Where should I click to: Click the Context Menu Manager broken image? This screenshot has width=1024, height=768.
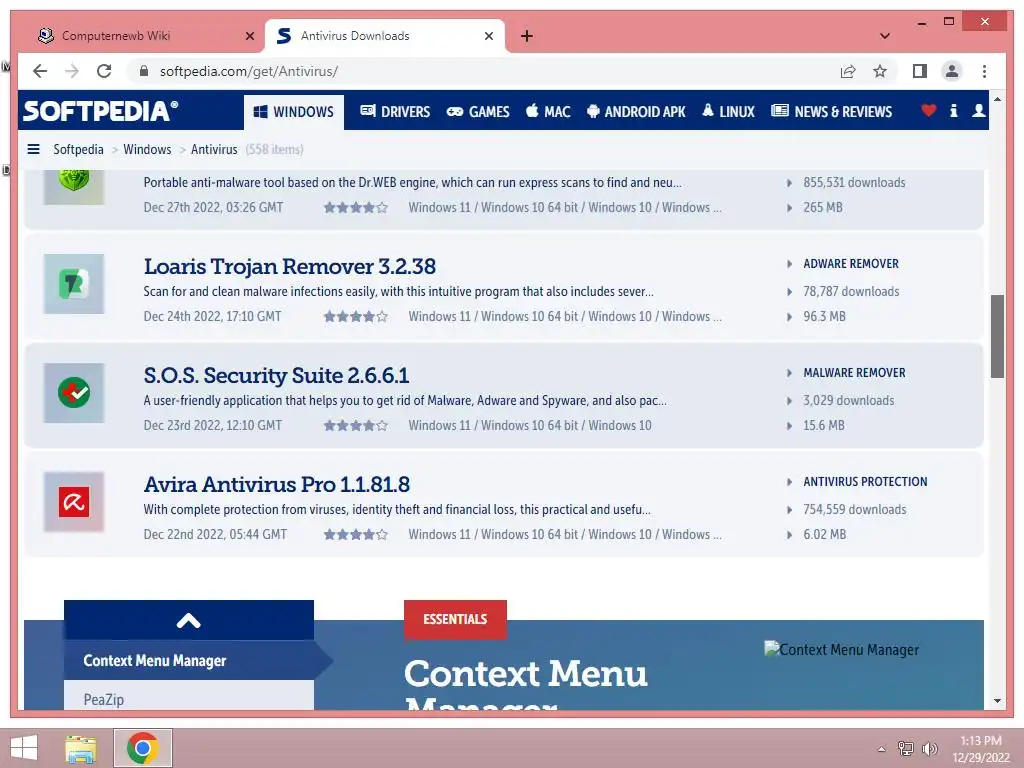click(x=842, y=650)
